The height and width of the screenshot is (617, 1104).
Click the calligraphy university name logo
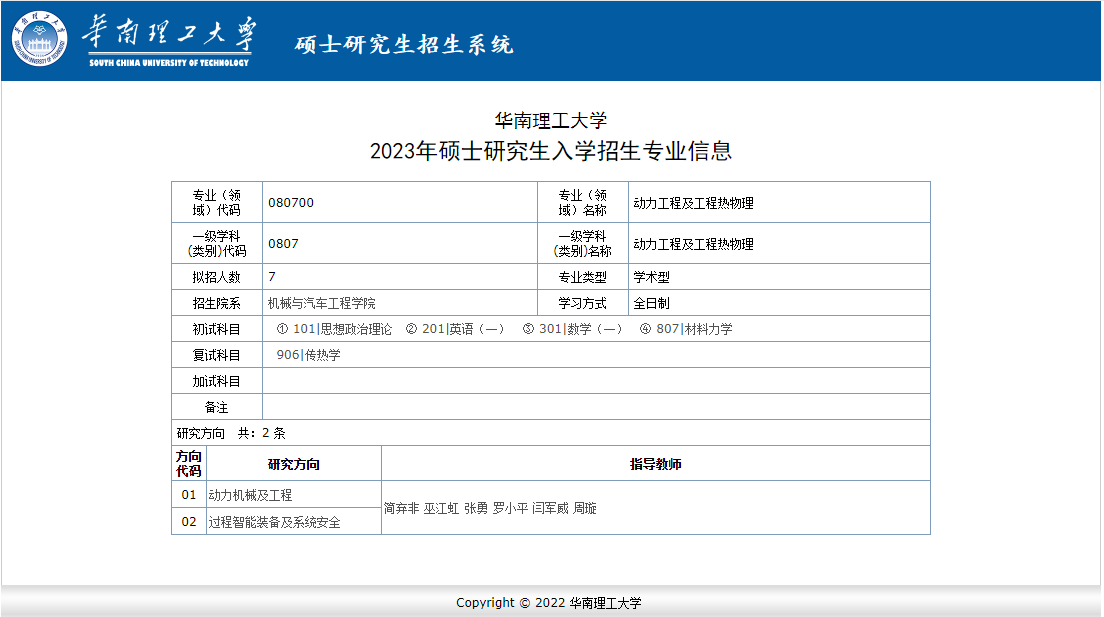point(169,33)
